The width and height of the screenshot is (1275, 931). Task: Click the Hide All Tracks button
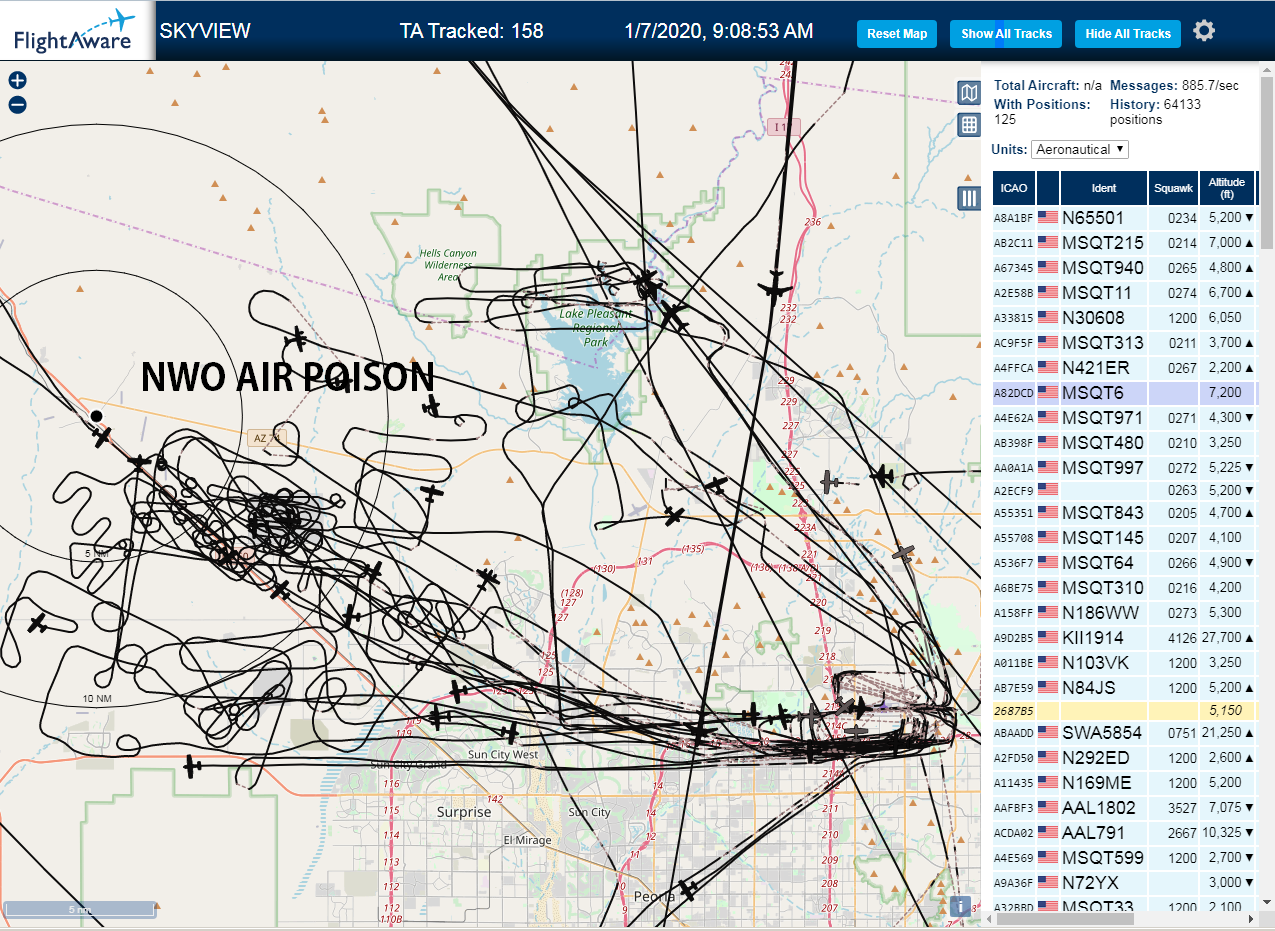pos(1128,33)
